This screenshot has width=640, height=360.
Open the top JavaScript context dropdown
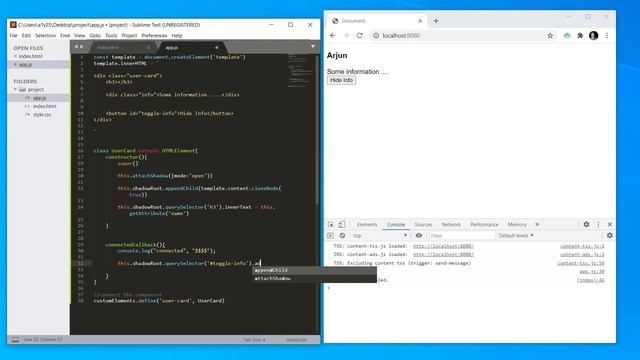(380, 236)
